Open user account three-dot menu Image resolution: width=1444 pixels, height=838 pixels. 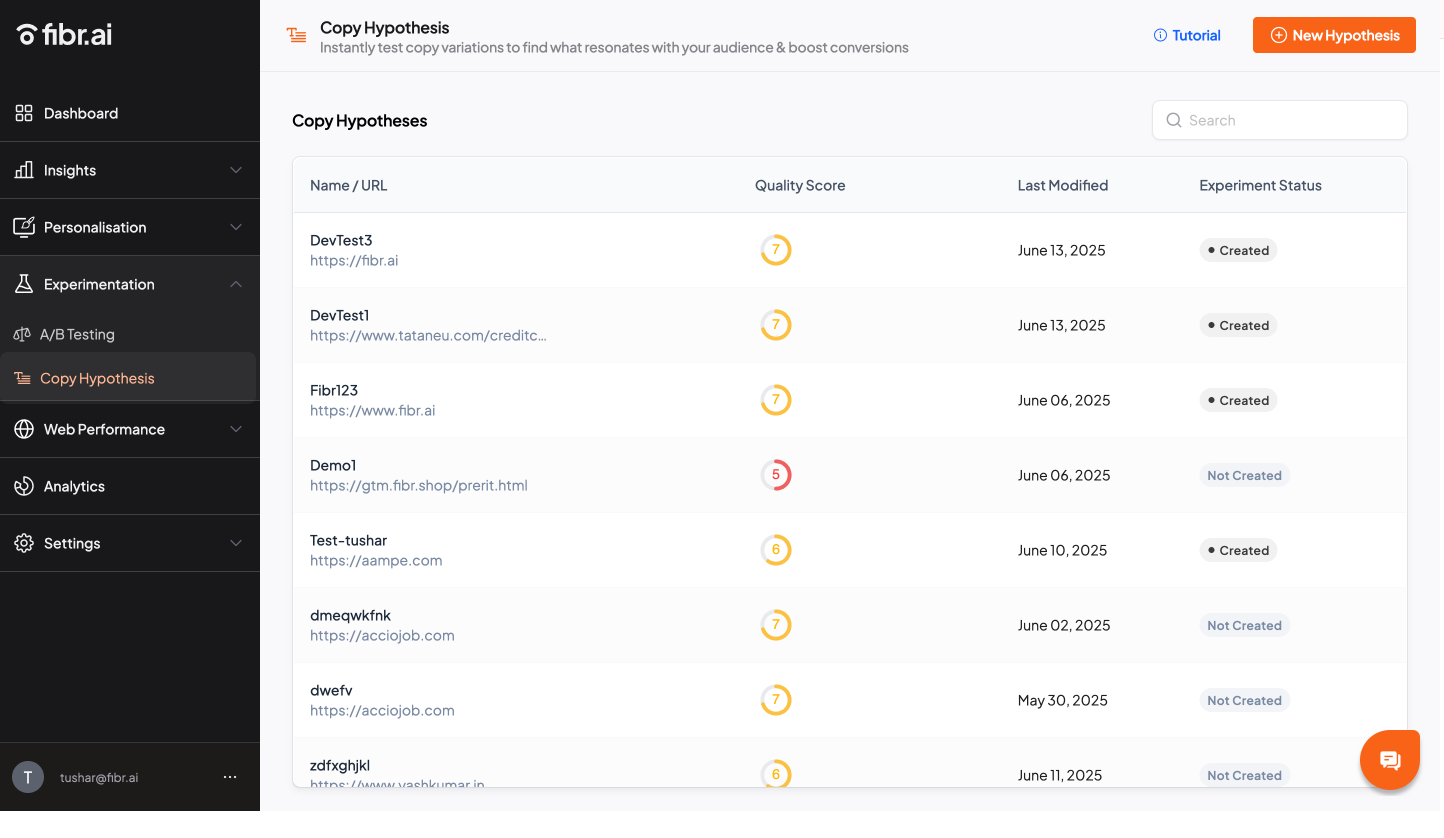point(230,777)
